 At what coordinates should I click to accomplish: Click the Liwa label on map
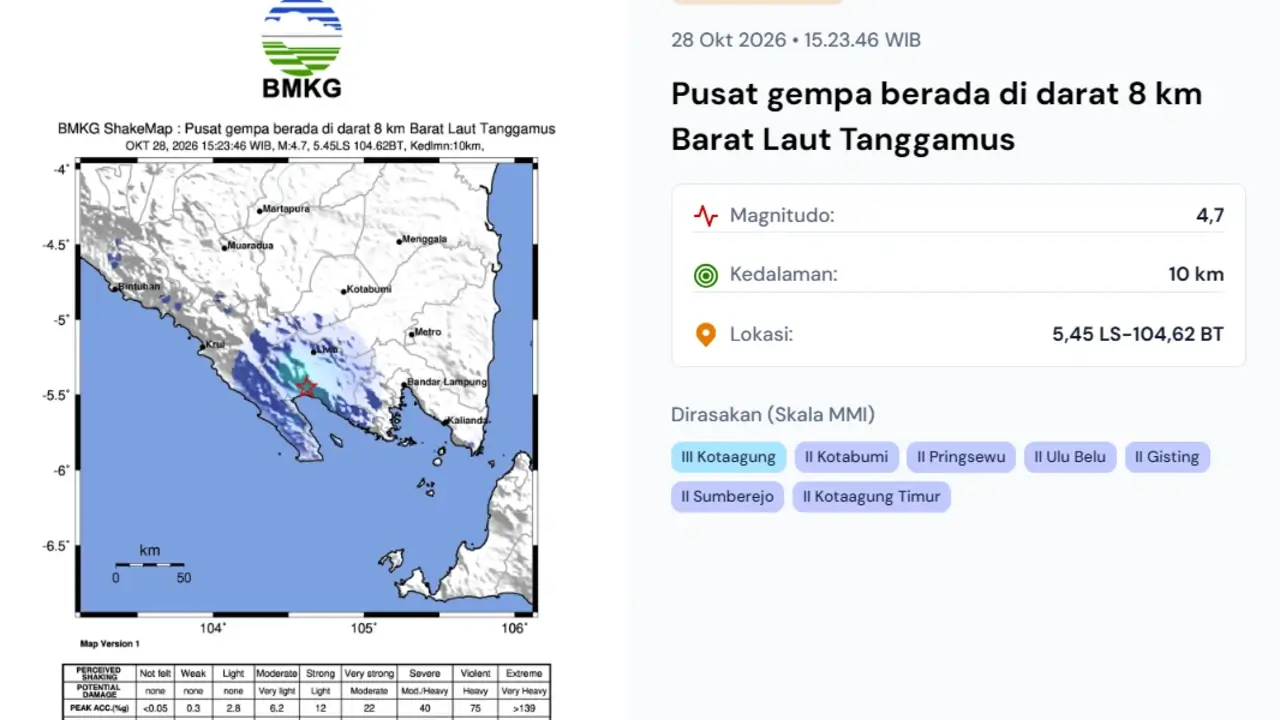click(325, 350)
